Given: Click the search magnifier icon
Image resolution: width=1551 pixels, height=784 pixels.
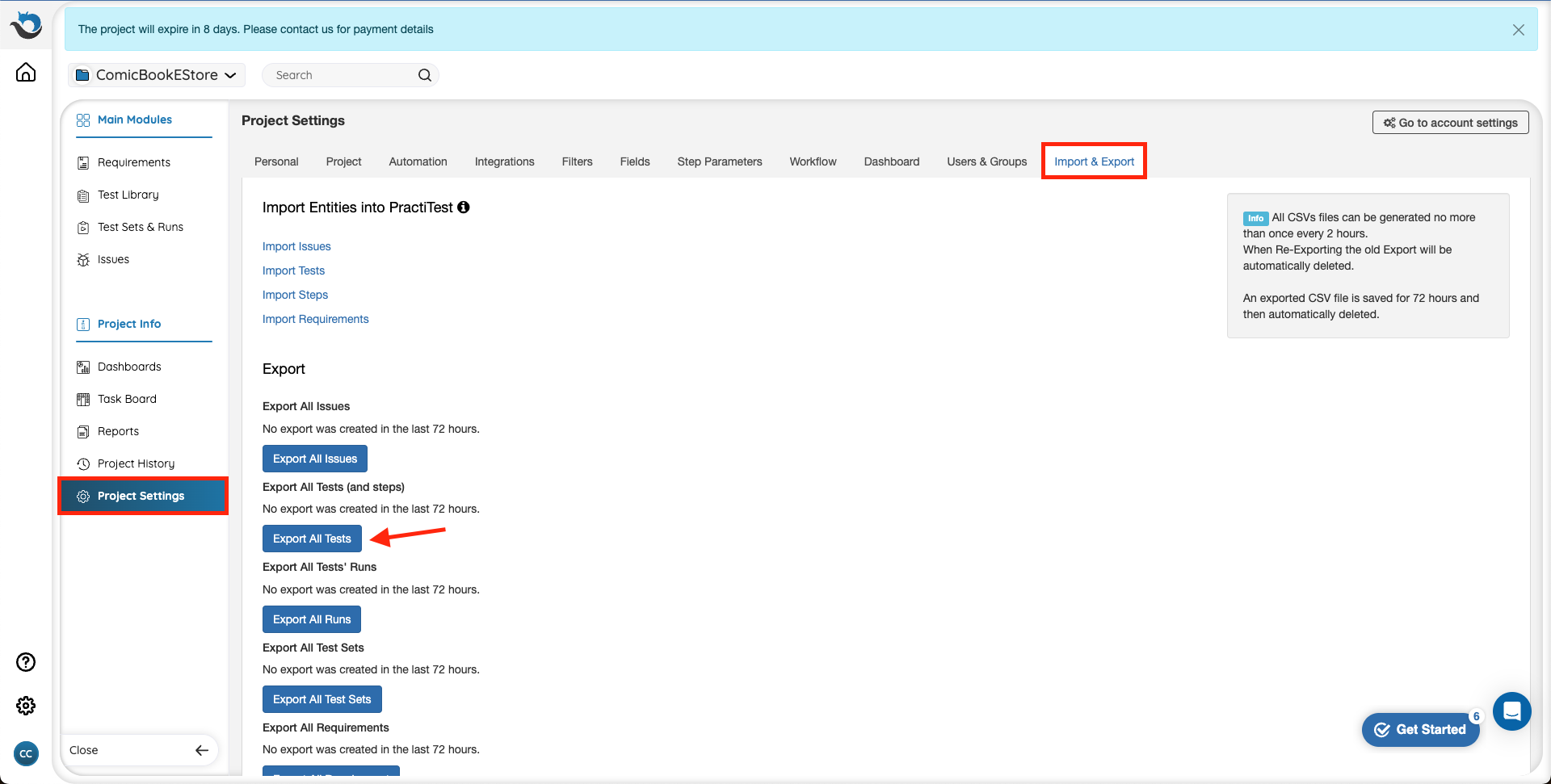Looking at the screenshot, I should pyautogui.click(x=425, y=75).
